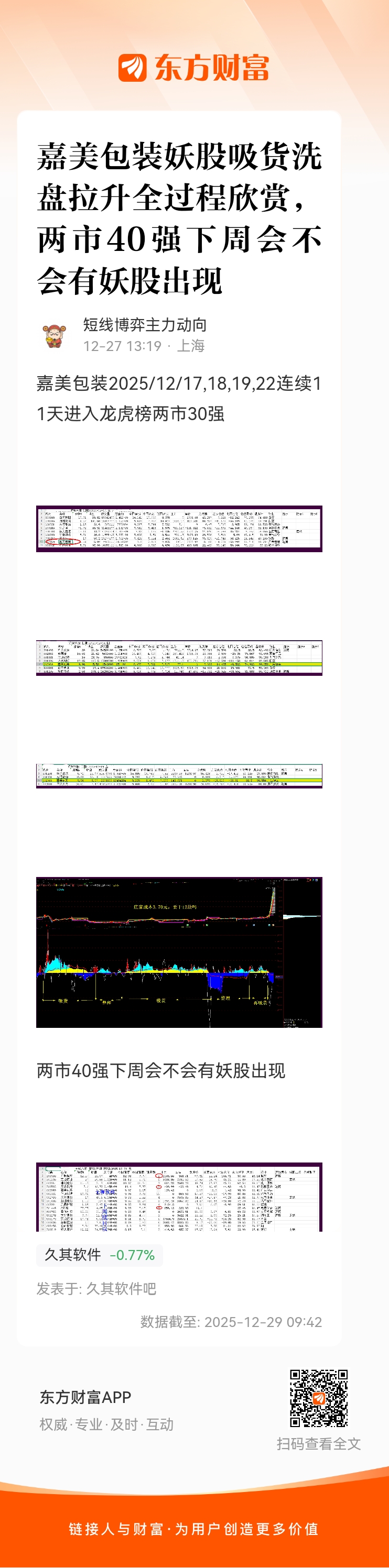Click the 久其软件 -0.77% stock tag
Screen dimensions: 389x1568
click(99, 1255)
